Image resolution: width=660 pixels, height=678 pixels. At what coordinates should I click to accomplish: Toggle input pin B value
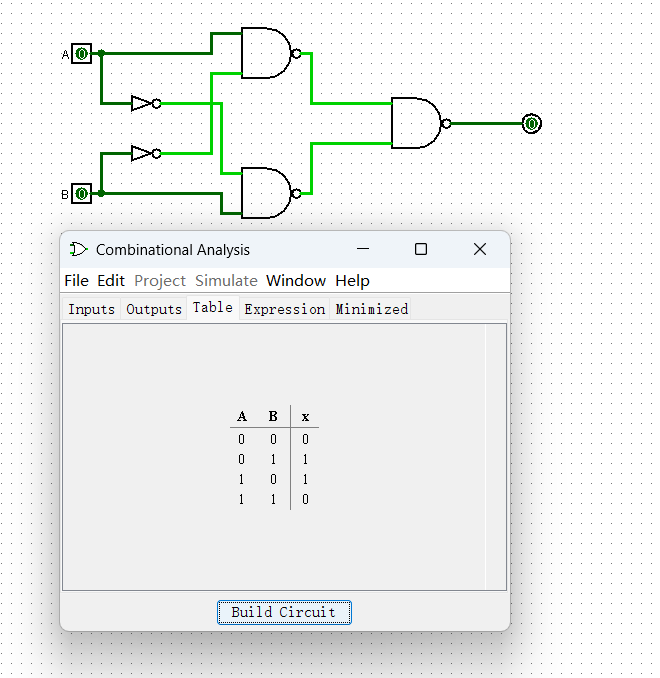pyautogui.click(x=82, y=194)
